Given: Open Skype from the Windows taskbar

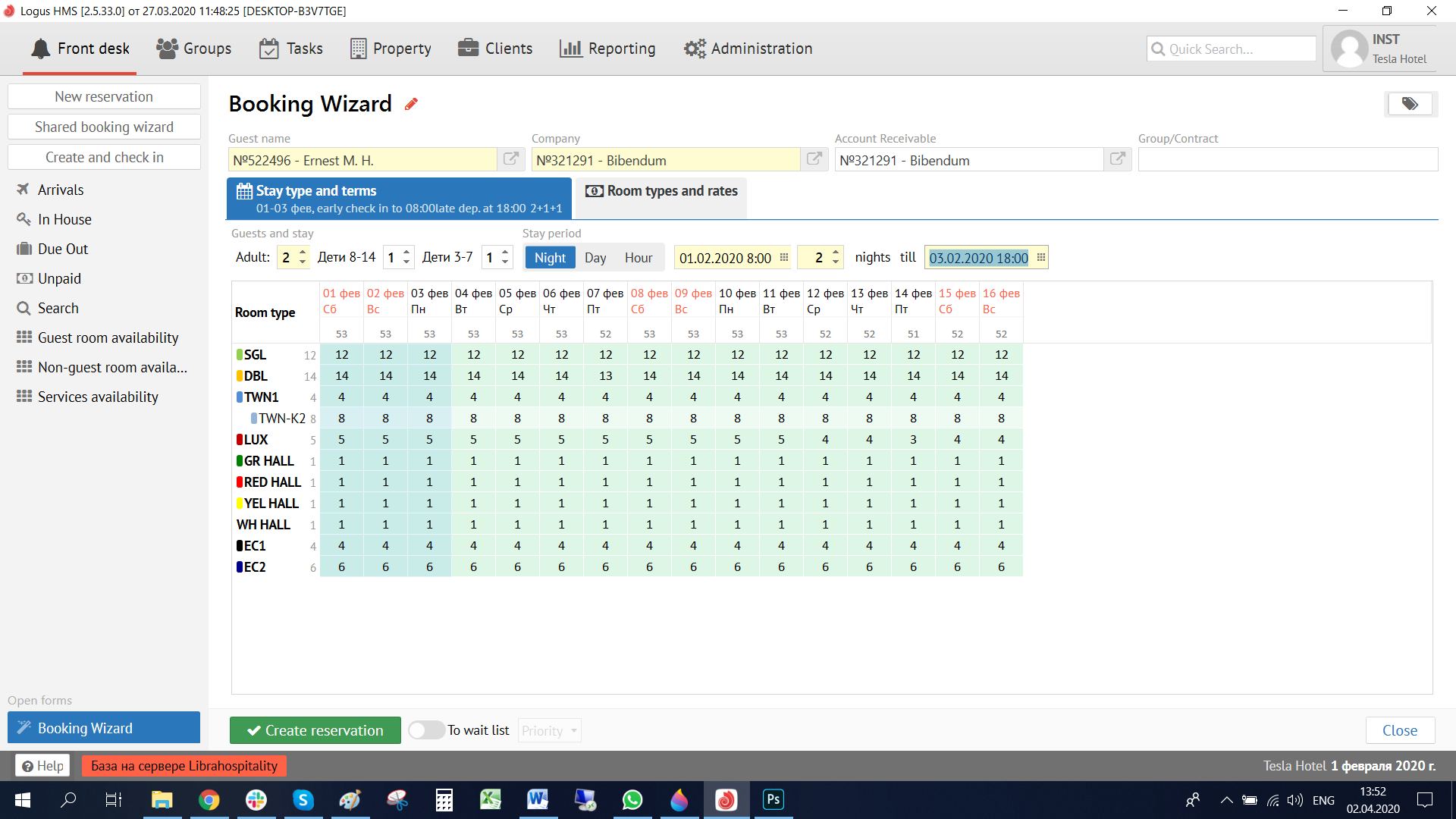Looking at the screenshot, I should tap(303, 800).
